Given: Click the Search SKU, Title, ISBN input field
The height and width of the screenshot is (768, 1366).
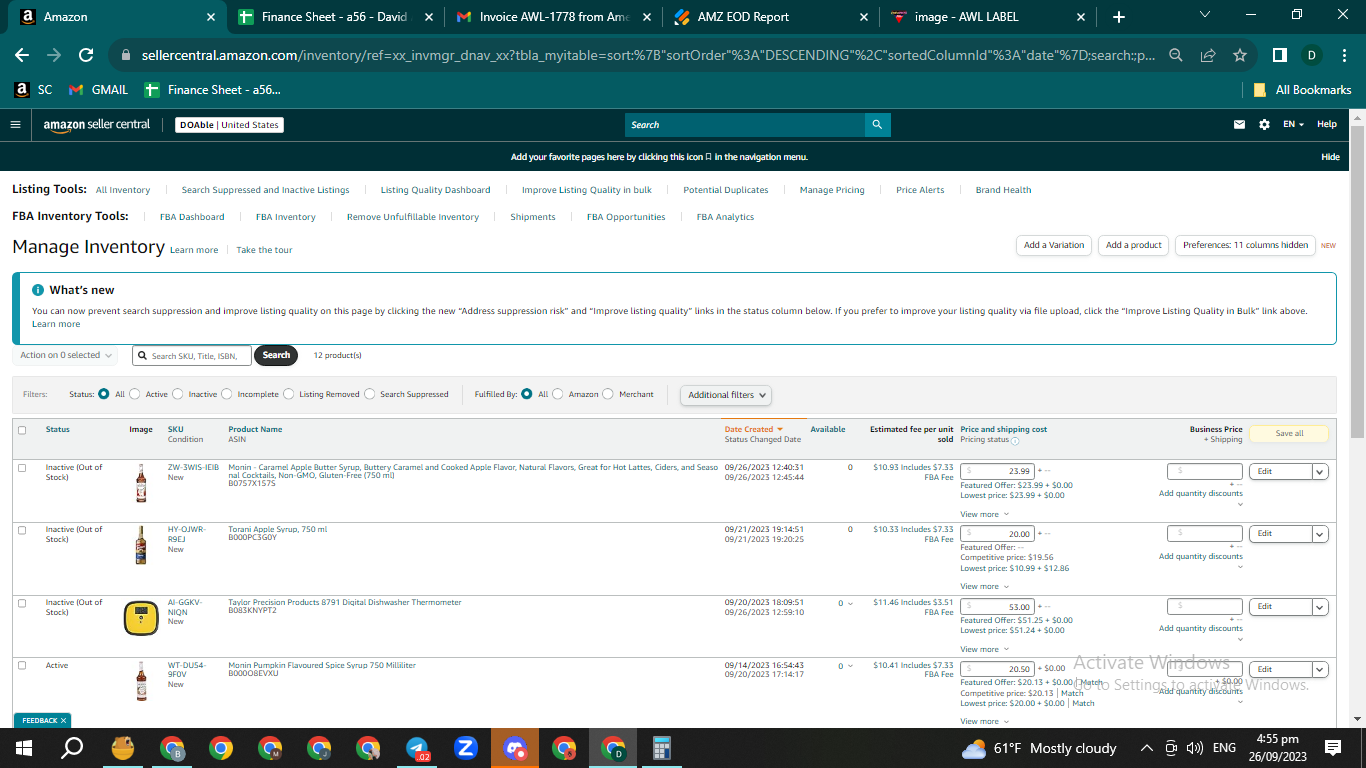Looking at the screenshot, I should [x=192, y=355].
